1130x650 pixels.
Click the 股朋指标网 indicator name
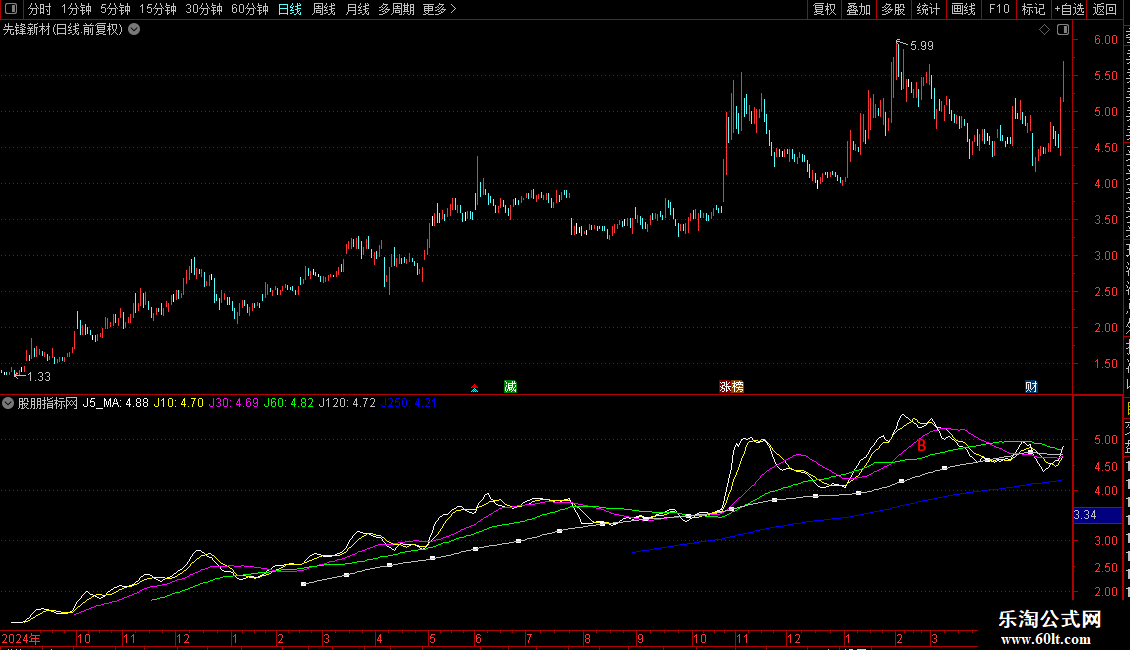[48, 404]
